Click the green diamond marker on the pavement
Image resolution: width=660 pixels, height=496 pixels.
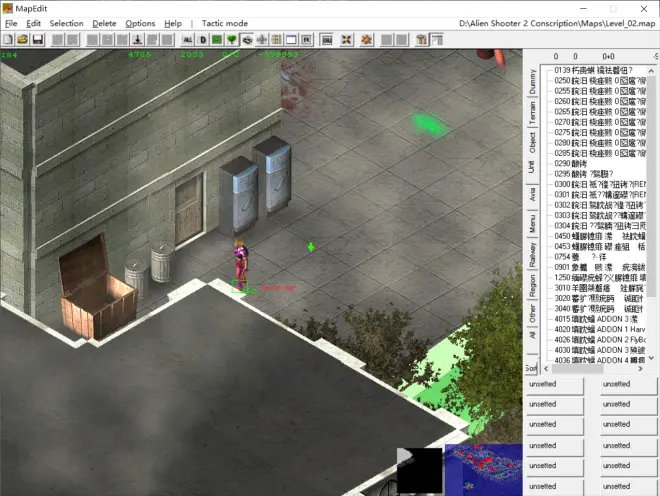point(311,247)
